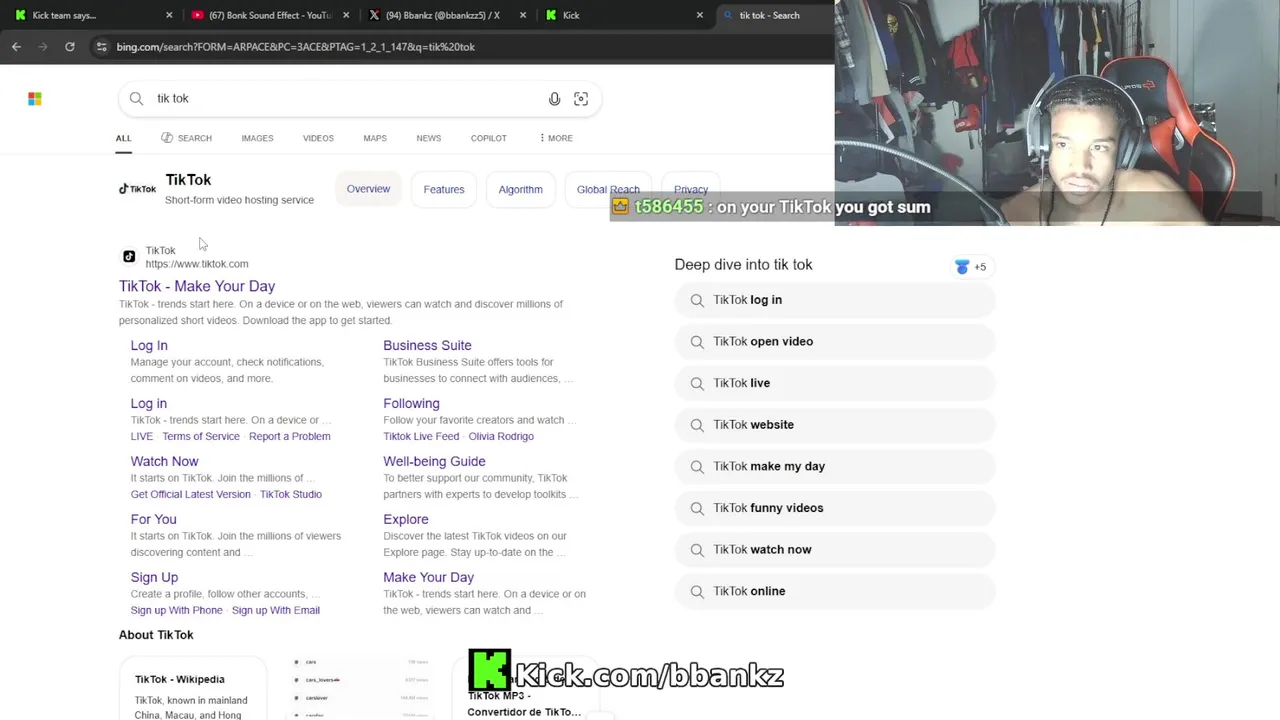Click Olivia Rodrigo link
Screen dimensions: 1280x720
[501, 436]
